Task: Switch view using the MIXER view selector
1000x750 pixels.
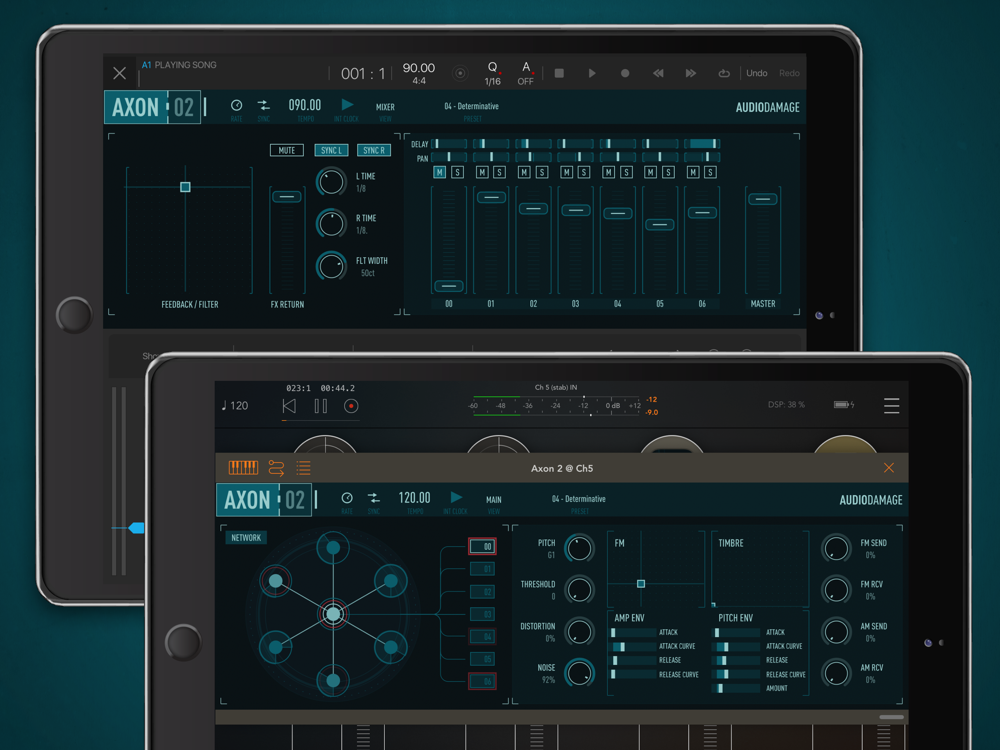Action: pos(385,107)
